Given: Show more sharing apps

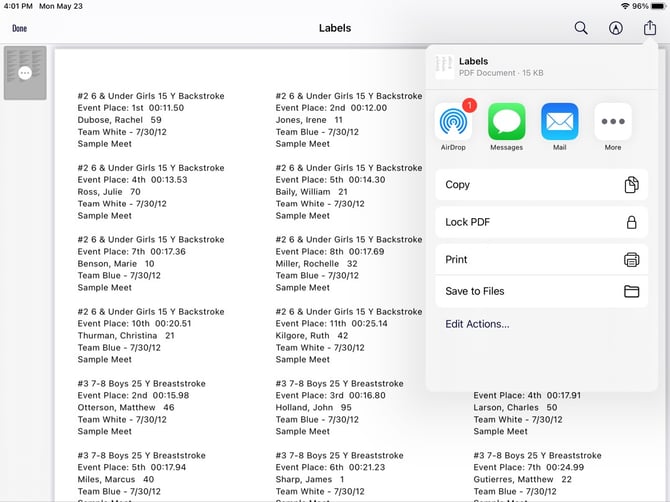Looking at the screenshot, I should click(x=613, y=123).
